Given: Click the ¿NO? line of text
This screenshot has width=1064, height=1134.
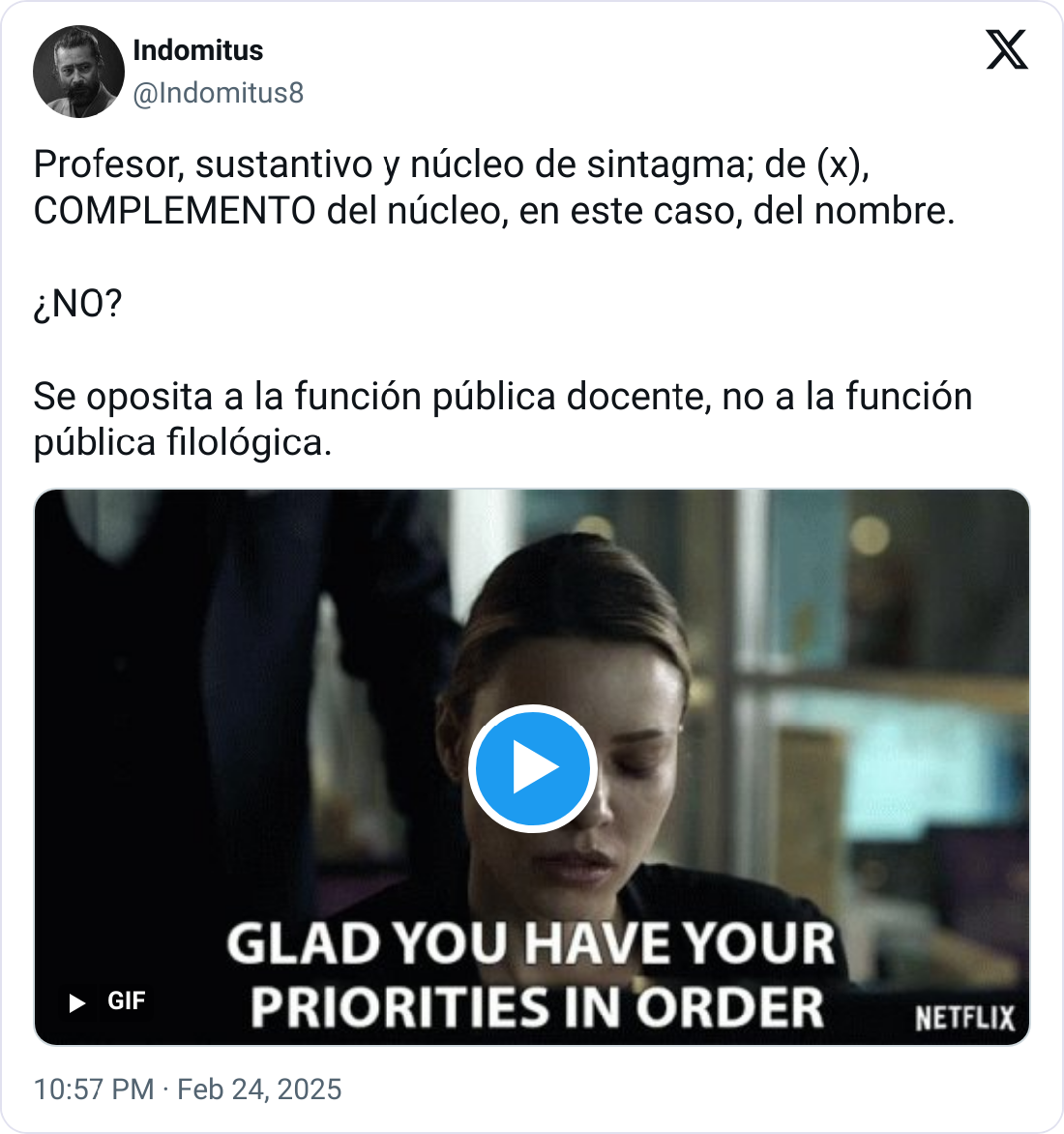Looking at the screenshot, I should pyautogui.click(x=78, y=304).
